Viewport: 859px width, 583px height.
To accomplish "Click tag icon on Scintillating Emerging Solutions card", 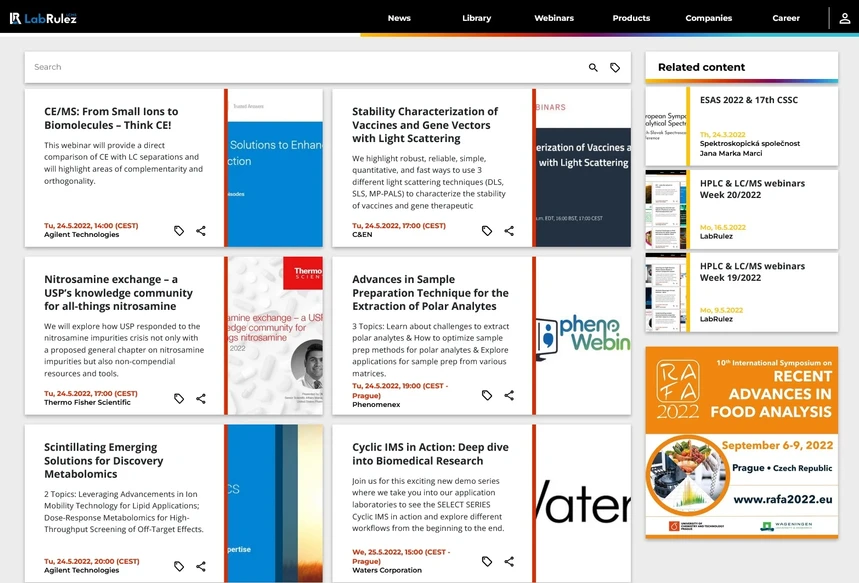I will click(179, 566).
